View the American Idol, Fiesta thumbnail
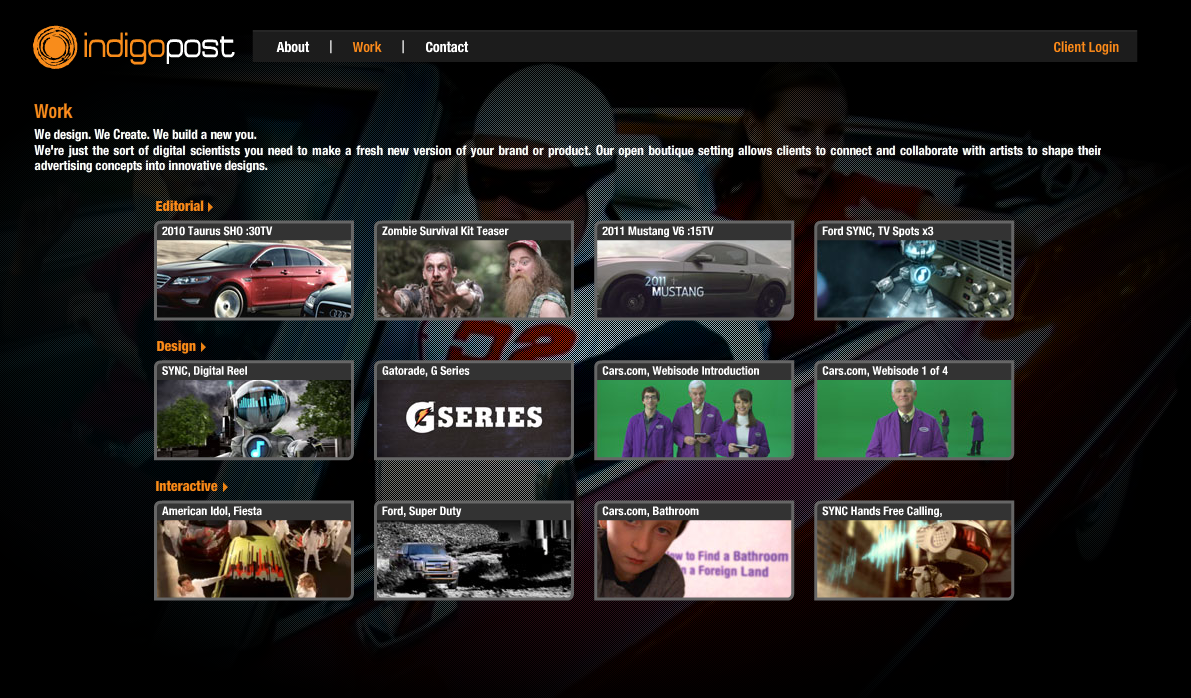The width and height of the screenshot is (1191, 698). tap(254, 551)
